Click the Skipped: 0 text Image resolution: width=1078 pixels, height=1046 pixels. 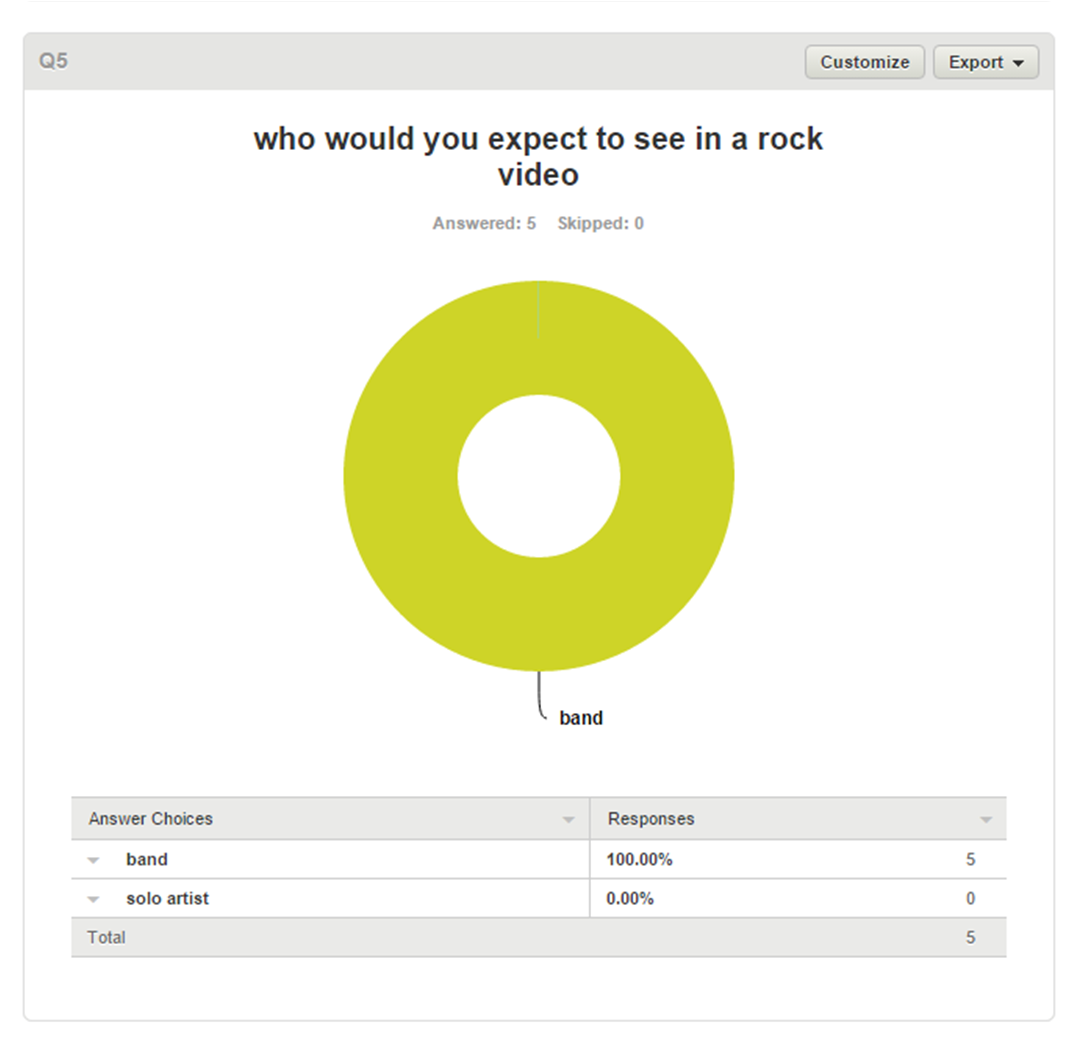click(600, 224)
